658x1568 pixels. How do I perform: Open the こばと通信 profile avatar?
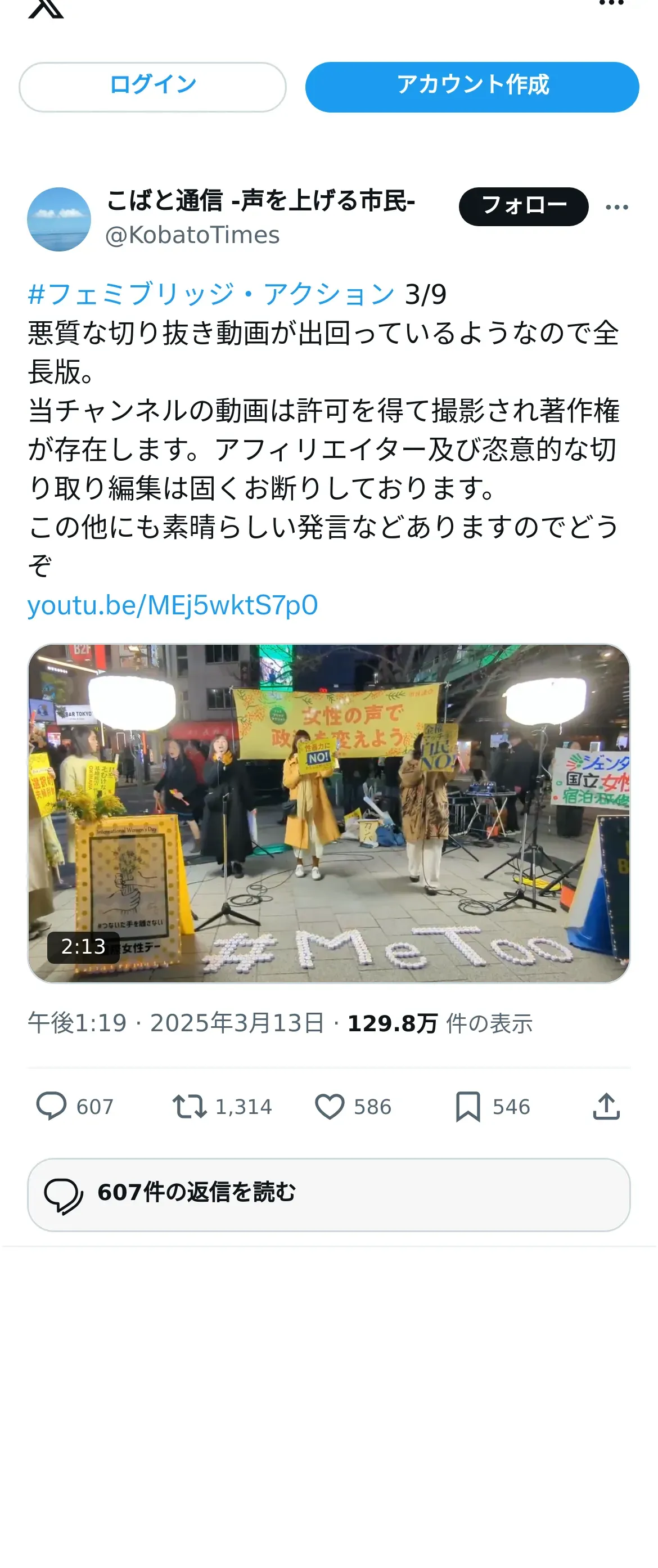coord(59,219)
